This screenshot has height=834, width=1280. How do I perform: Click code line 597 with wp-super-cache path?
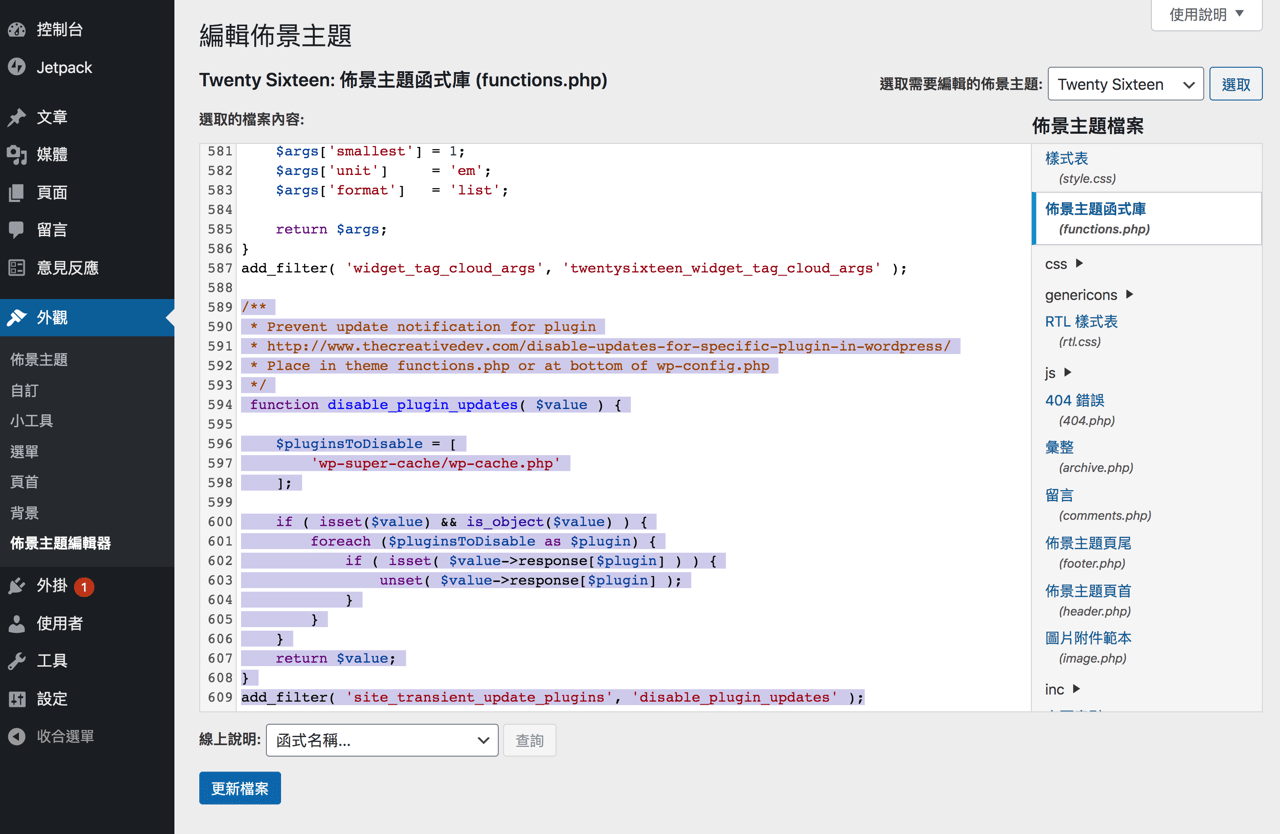click(x=437, y=463)
